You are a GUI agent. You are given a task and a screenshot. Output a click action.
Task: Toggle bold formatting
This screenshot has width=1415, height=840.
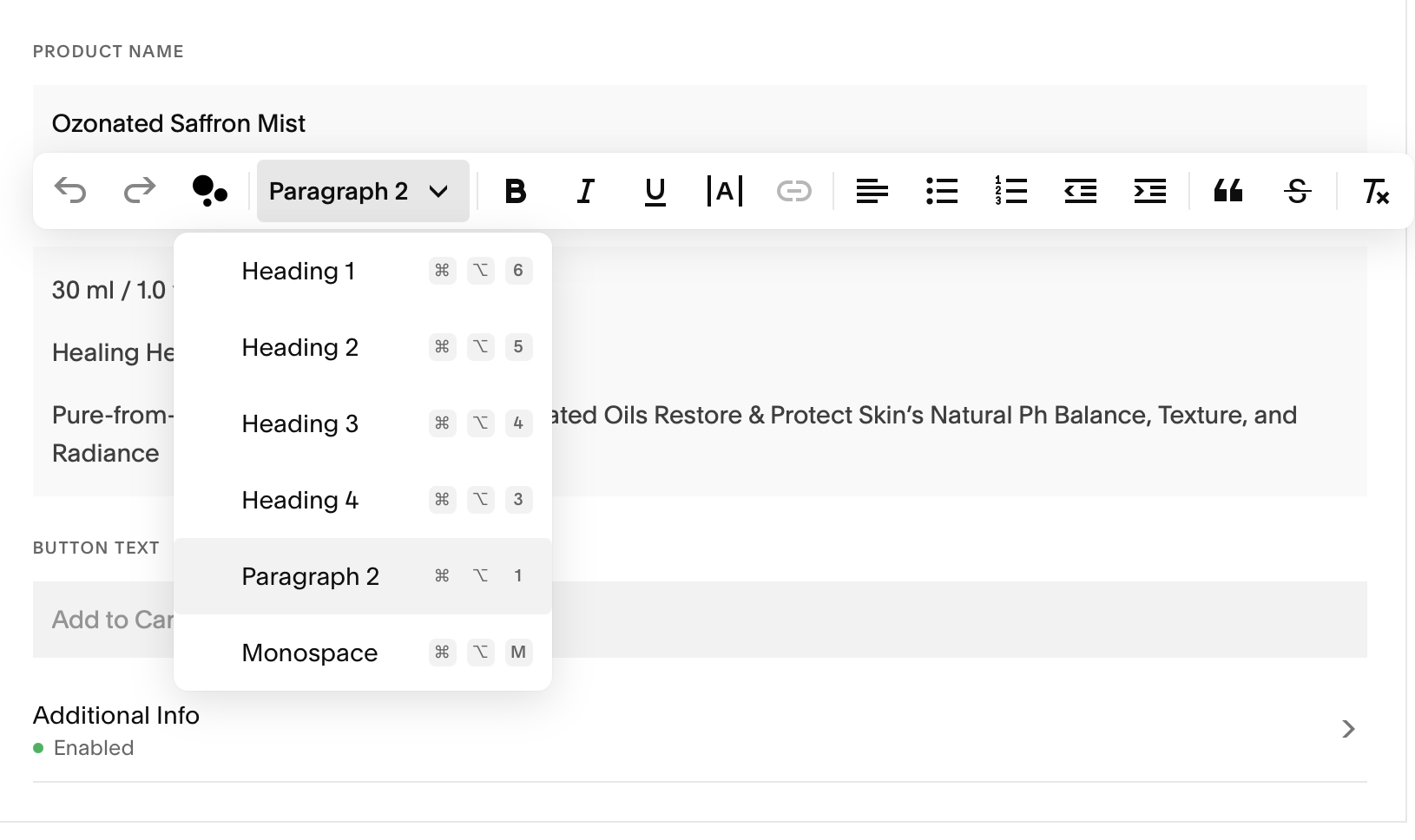point(516,191)
